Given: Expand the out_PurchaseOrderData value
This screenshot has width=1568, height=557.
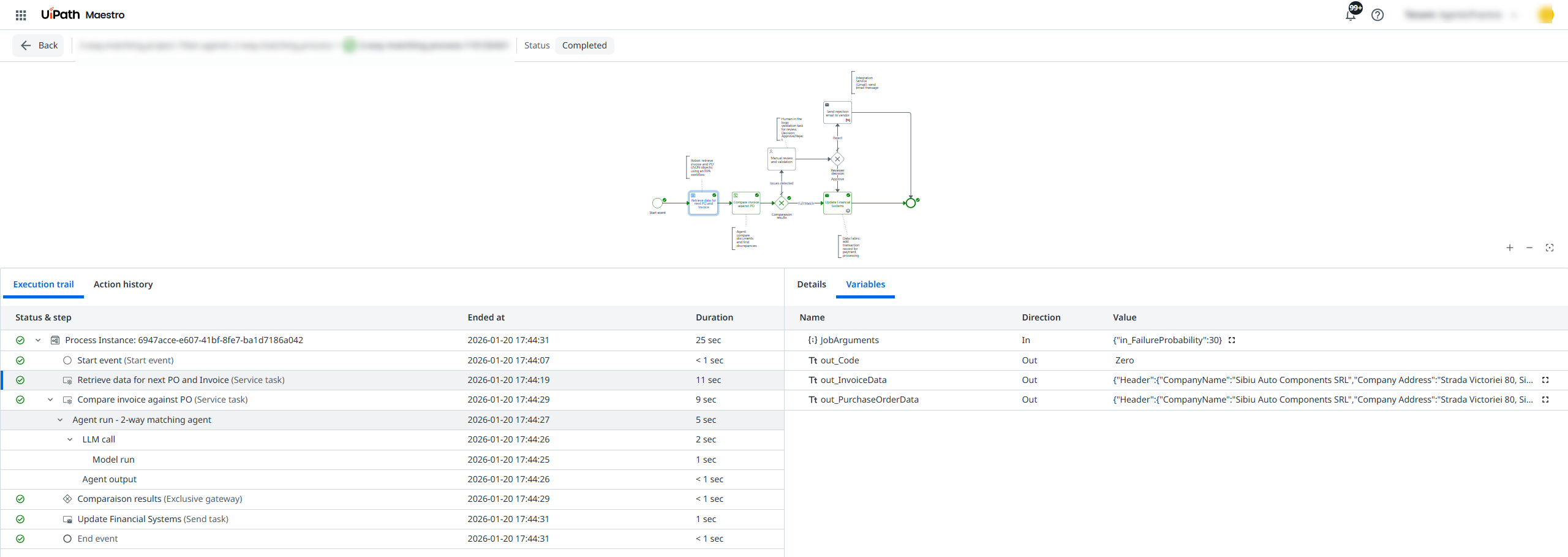Looking at the screenshot, I should 1545,400.
